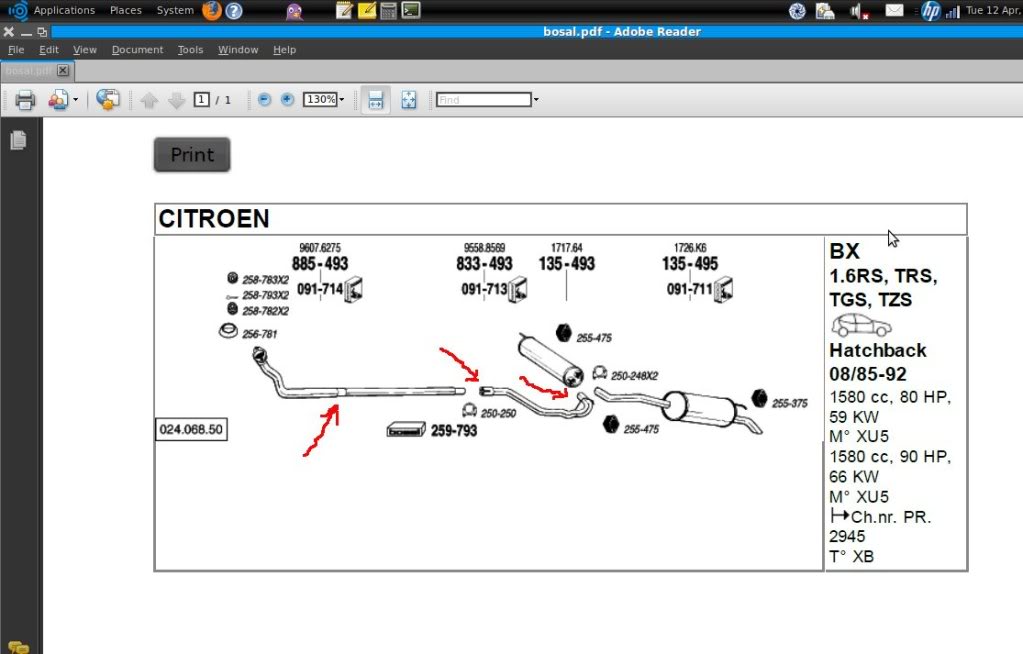This screenshot has height=654, width=1023.
Task: Go to next page arrow
Action: tap(176, 100)
